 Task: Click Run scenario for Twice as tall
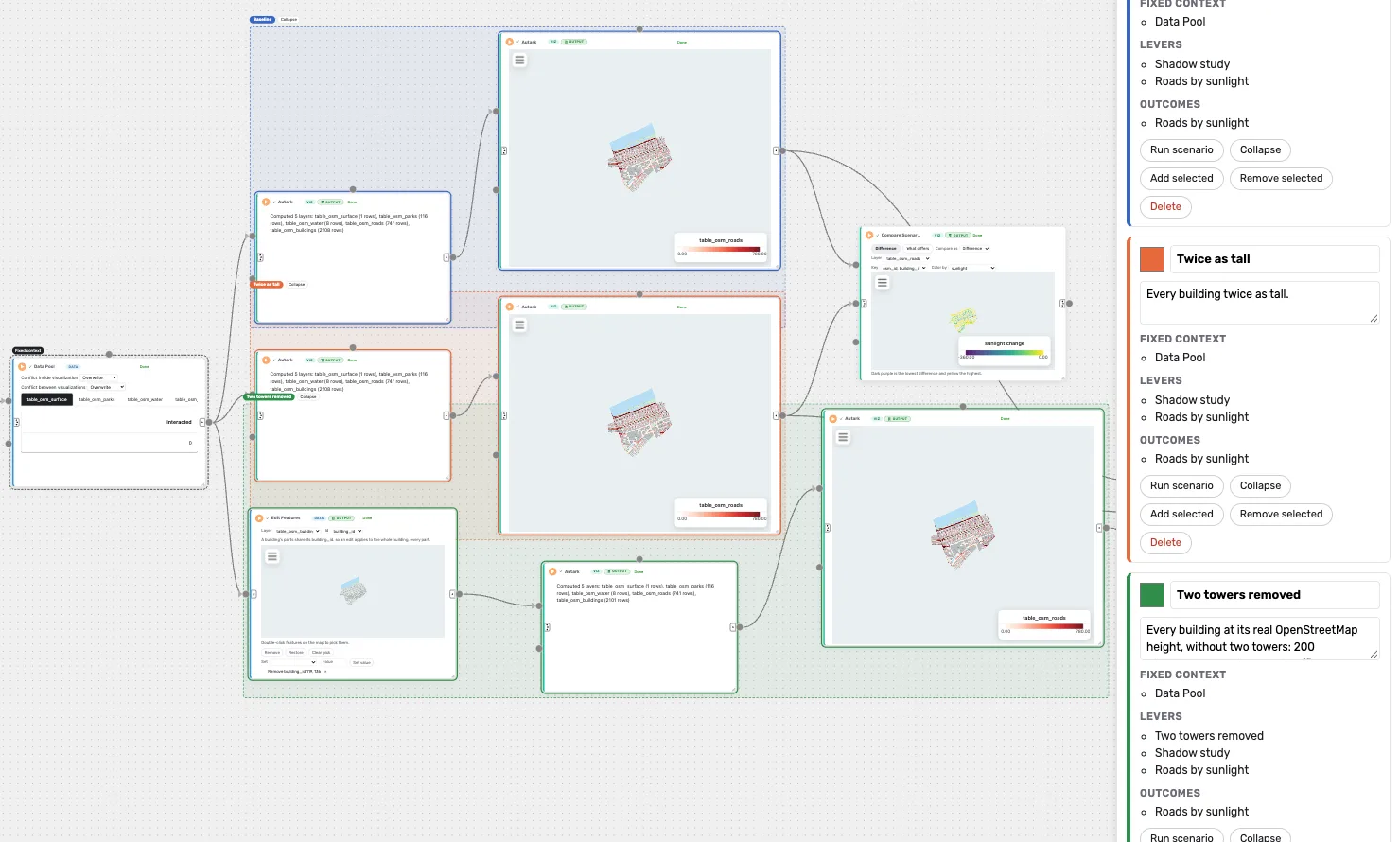click(x=1181, y=486)
